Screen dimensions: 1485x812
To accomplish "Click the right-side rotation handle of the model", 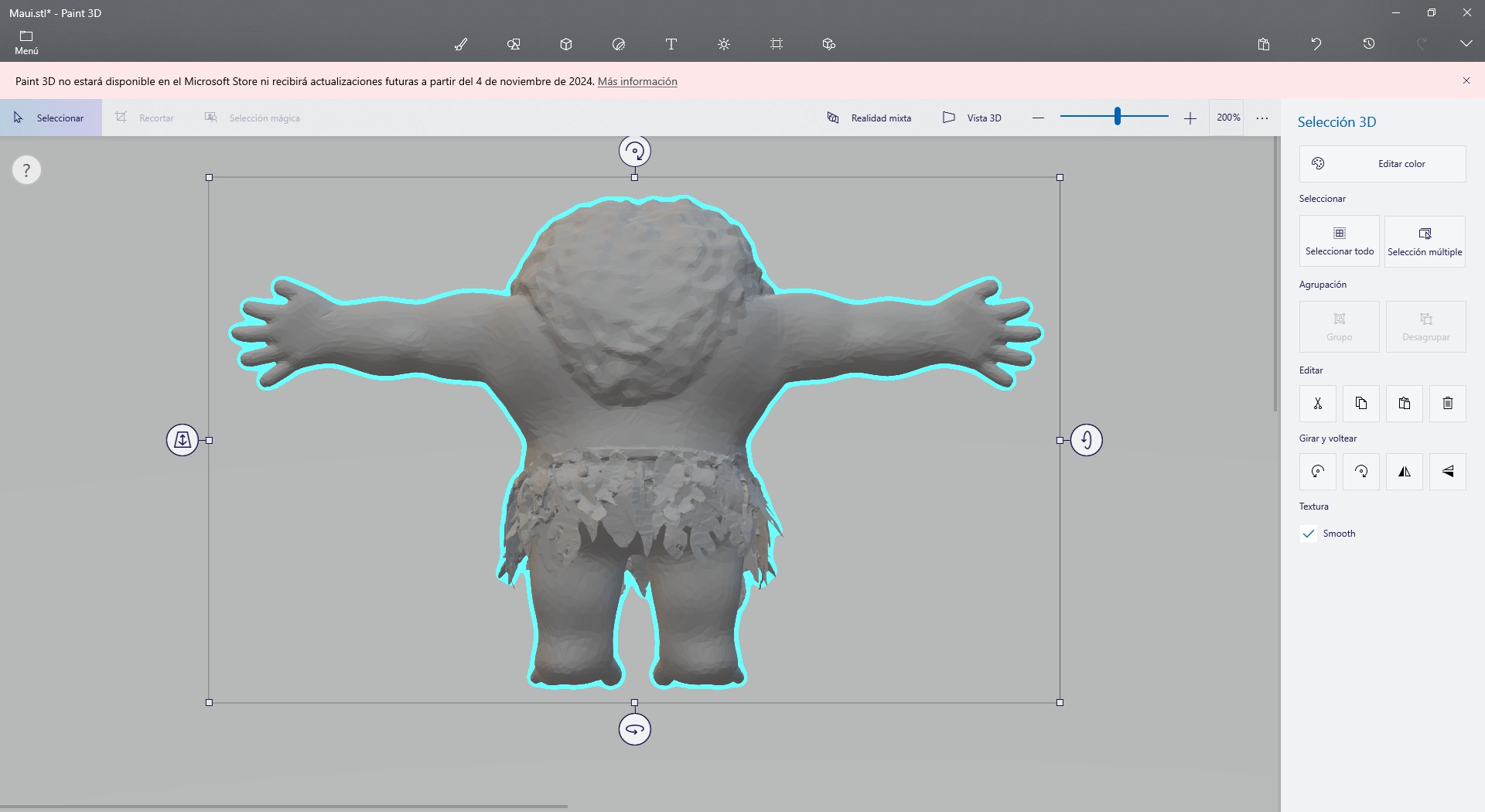I will (1087, 440).
